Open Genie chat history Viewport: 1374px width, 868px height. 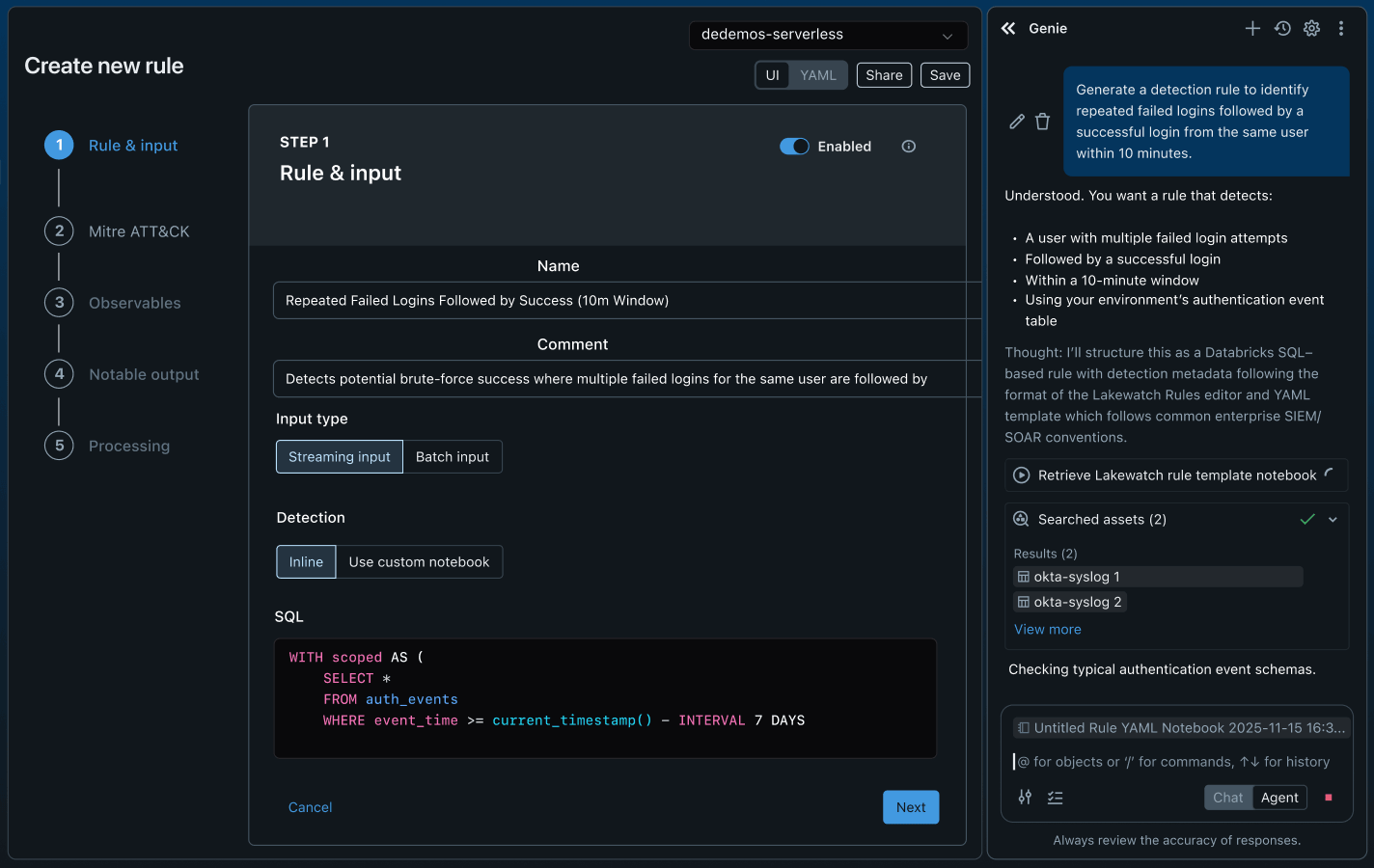[x=1282, y=29]
